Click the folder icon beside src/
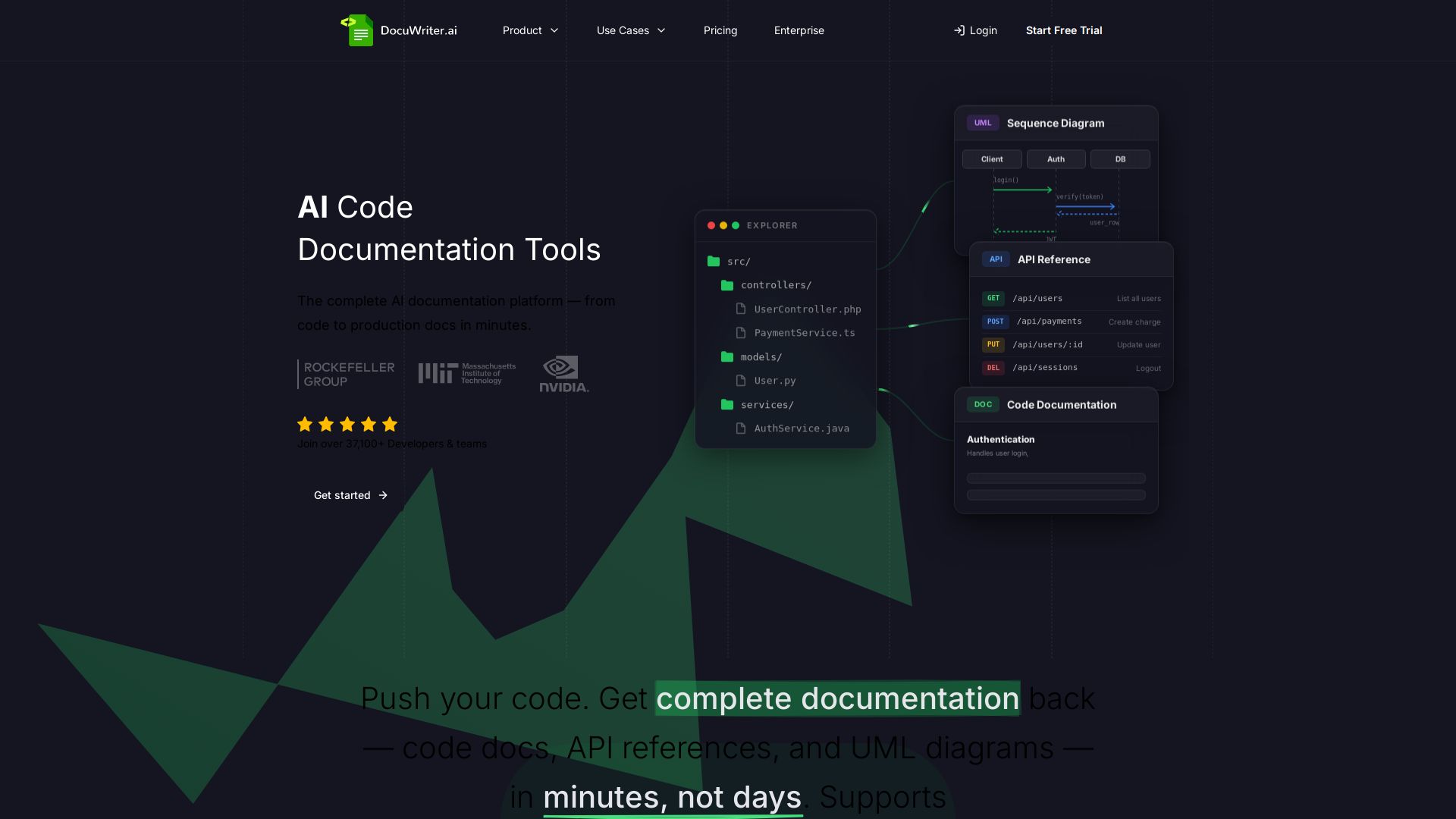Viewport: 1456px width, 819px height. pyautogui.click(x=714, y=261)
